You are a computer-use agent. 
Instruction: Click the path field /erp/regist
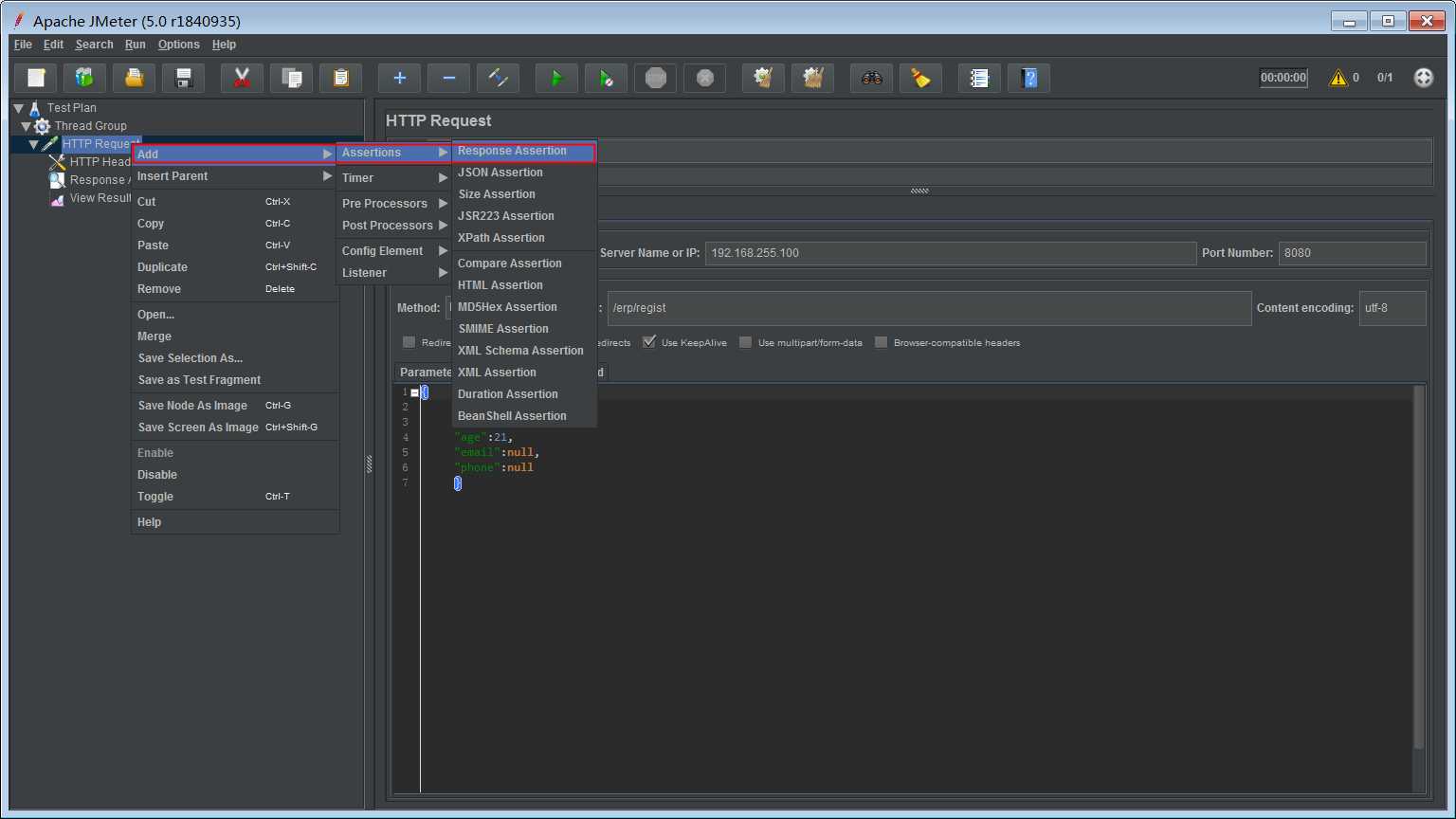click(929, 308)
